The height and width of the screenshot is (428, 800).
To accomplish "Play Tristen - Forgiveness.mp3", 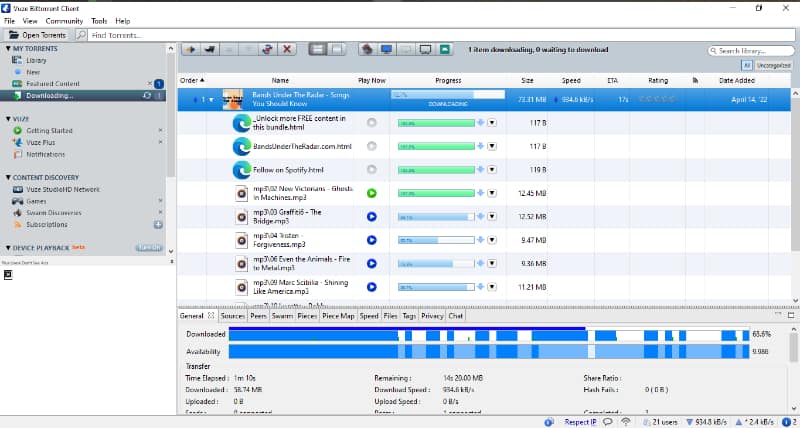I will [371, 240].
